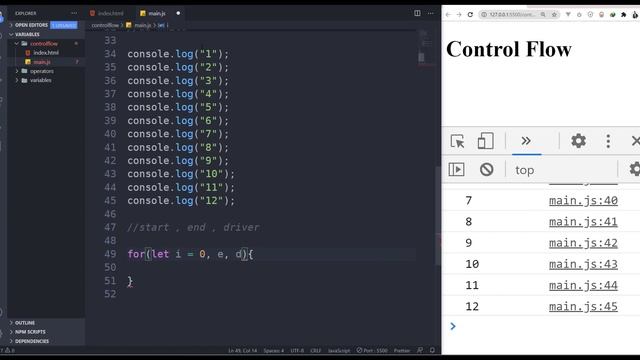Click the for loop keyword on line 49
This screenshot has height=360, width=640.
point(136,254)
